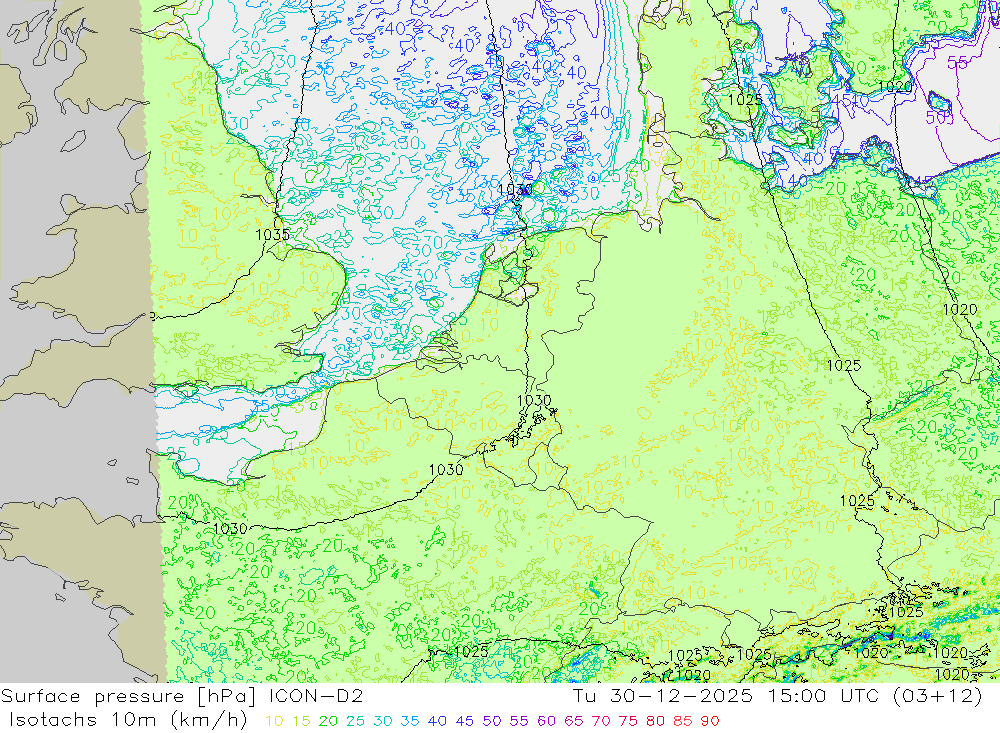Select the '25' legend value

pyautogui.click(x=355, y=722)
